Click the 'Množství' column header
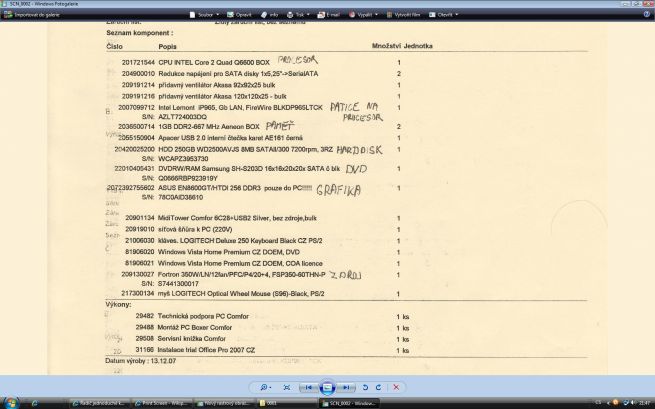 coord(386,46)
